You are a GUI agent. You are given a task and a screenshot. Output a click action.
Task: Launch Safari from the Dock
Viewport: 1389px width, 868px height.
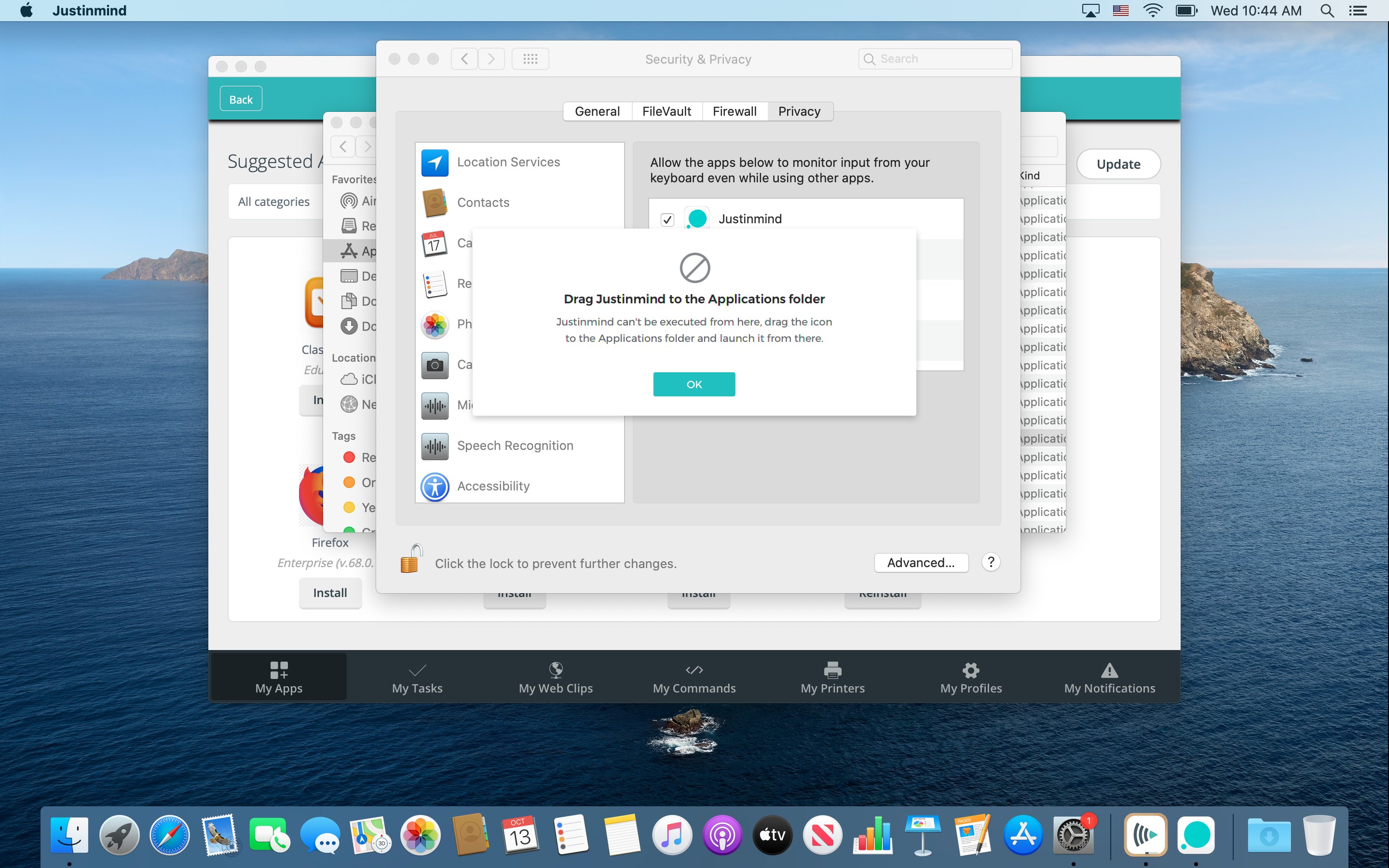169,835
